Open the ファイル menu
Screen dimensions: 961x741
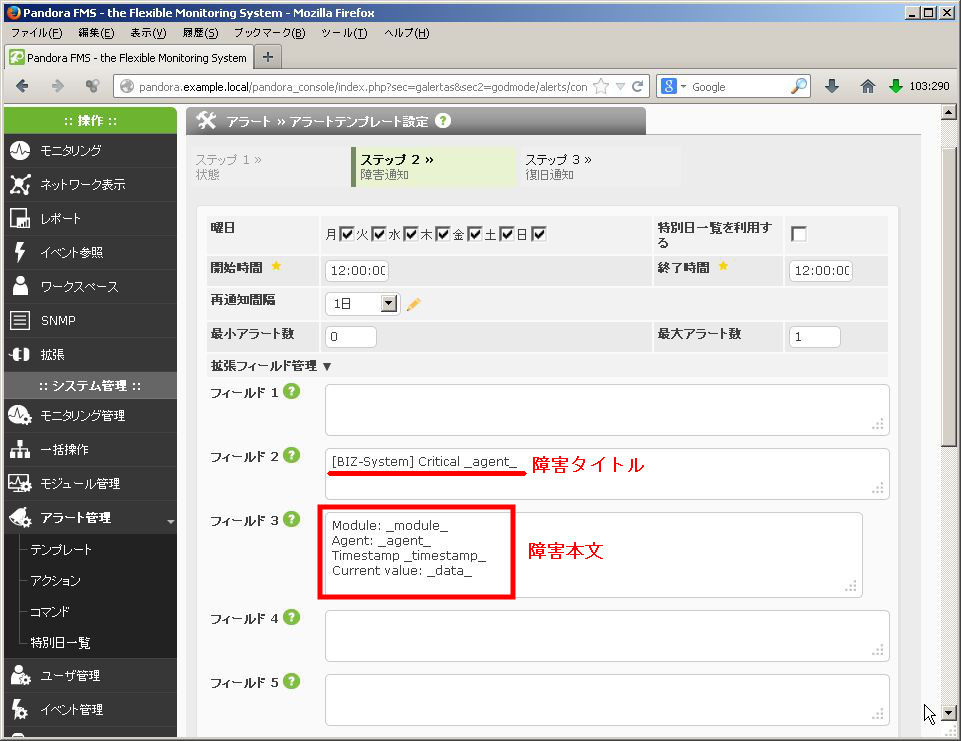(x=36, y=33)
